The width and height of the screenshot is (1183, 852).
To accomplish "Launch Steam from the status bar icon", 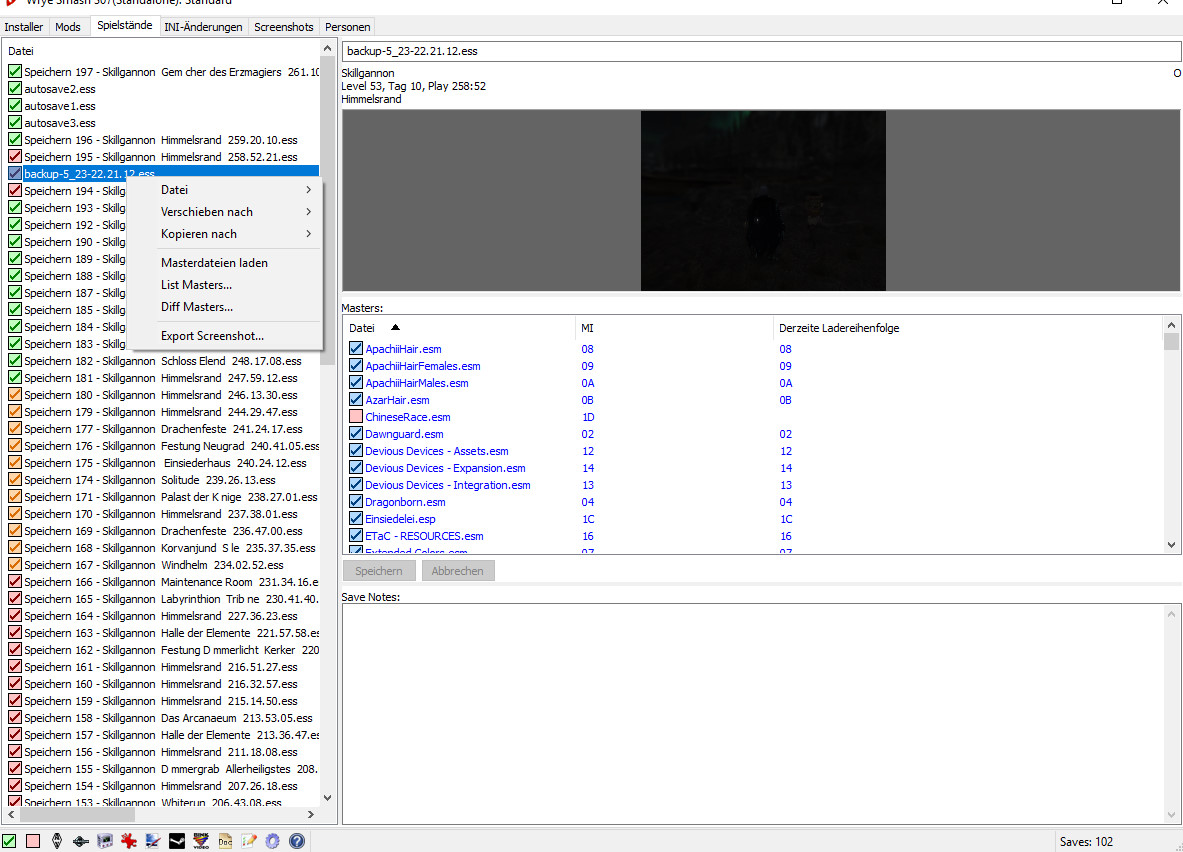I will [177, 841].
